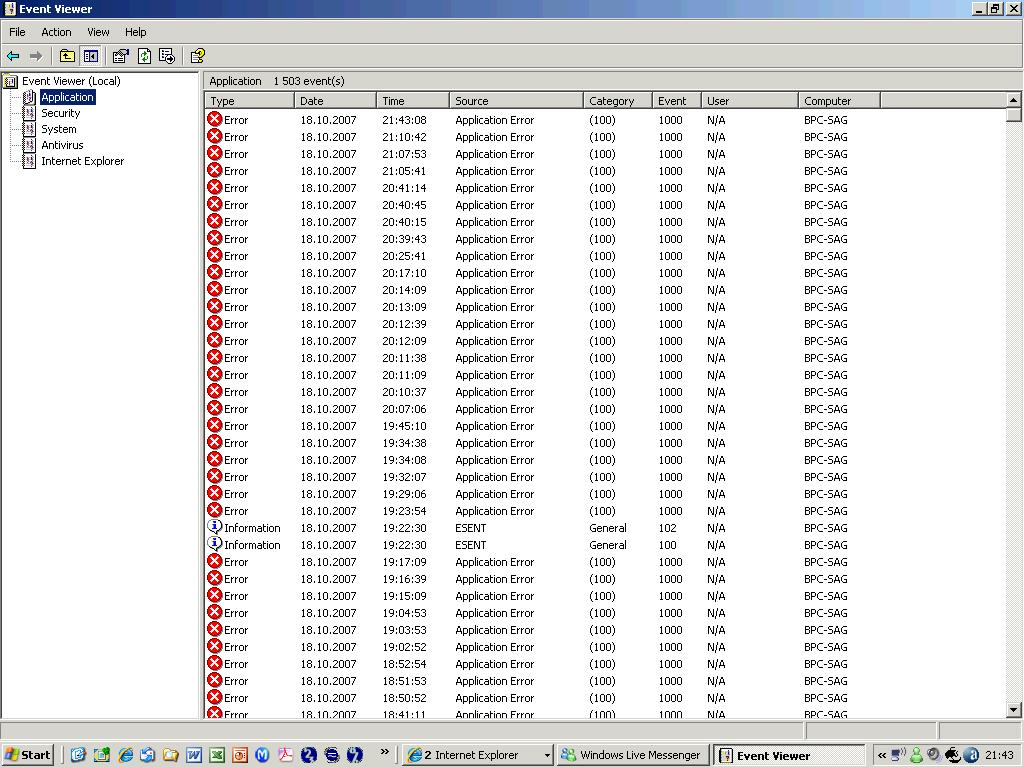
Task: Sort by the Time column header
Action: pos(413,101)
